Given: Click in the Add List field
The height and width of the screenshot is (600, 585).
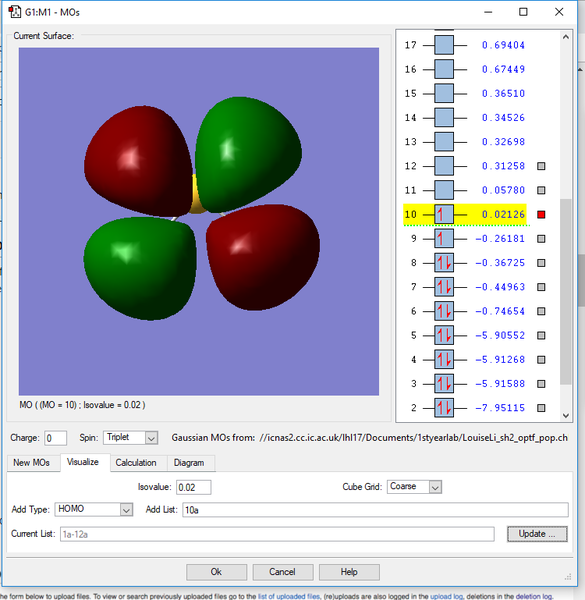Looking at the screenshot, I should (375, 510).
